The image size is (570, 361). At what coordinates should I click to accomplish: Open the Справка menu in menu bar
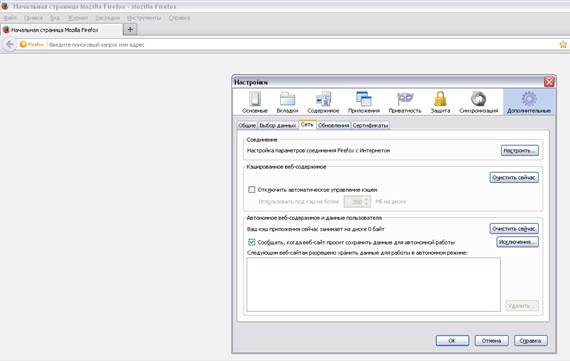179,18
